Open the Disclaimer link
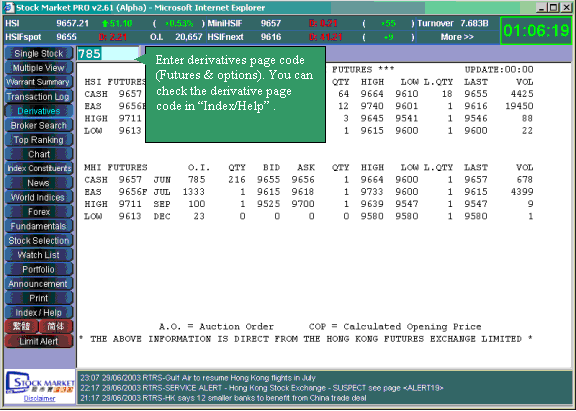Screen dimensions: 576x411 point(40,399)
